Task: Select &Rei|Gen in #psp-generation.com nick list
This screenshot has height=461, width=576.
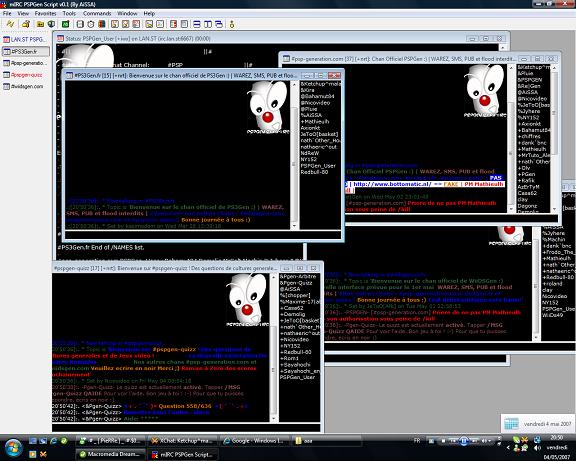Action: coord(529,86)
